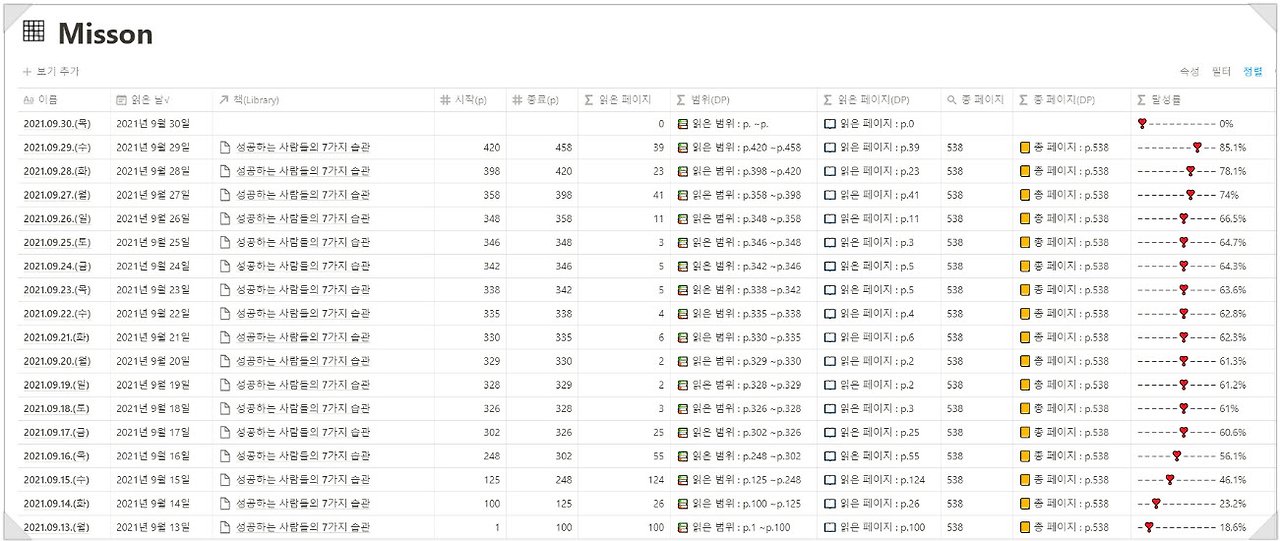Click the book-stack icon in the 2021.09.15.(수) row
The image size is (1280, 541).
tap(683, 480)
